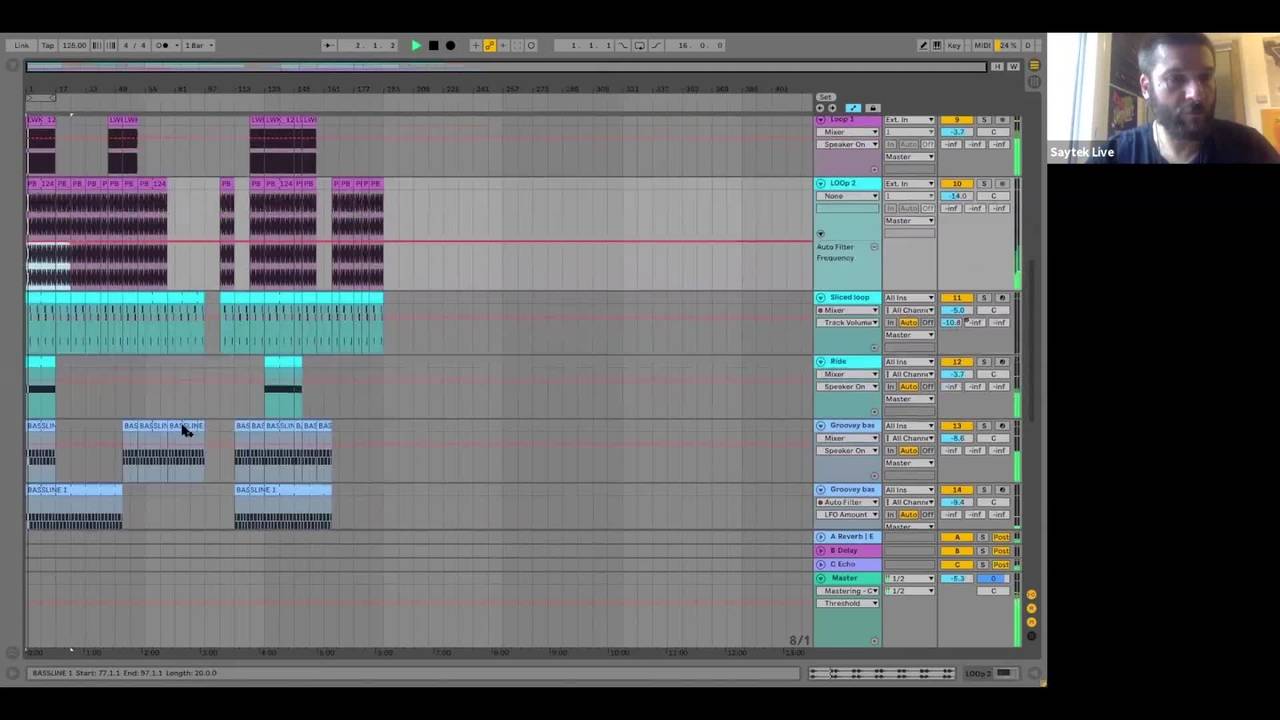Solo the Loop 1 track
Screen dimensions: 1280x720
[984, 120]
